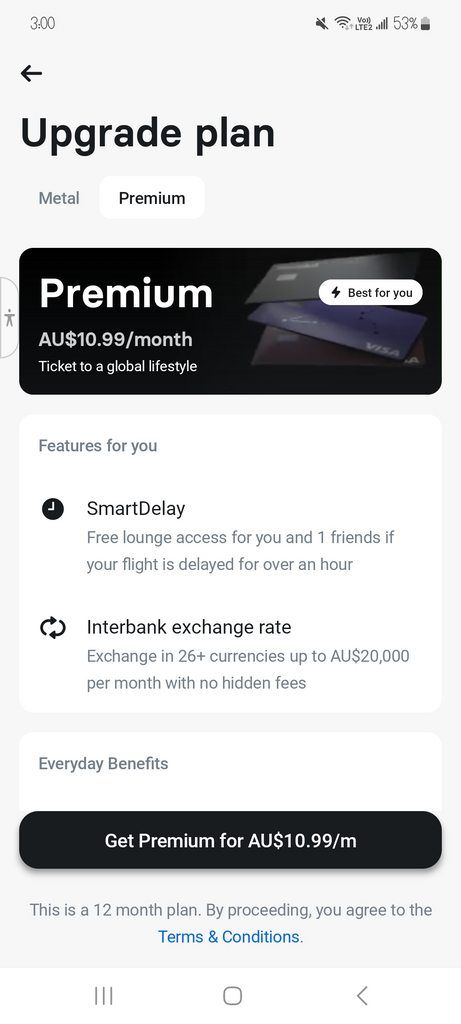
Task: Tap the muted sound icon
Action: 321,24
